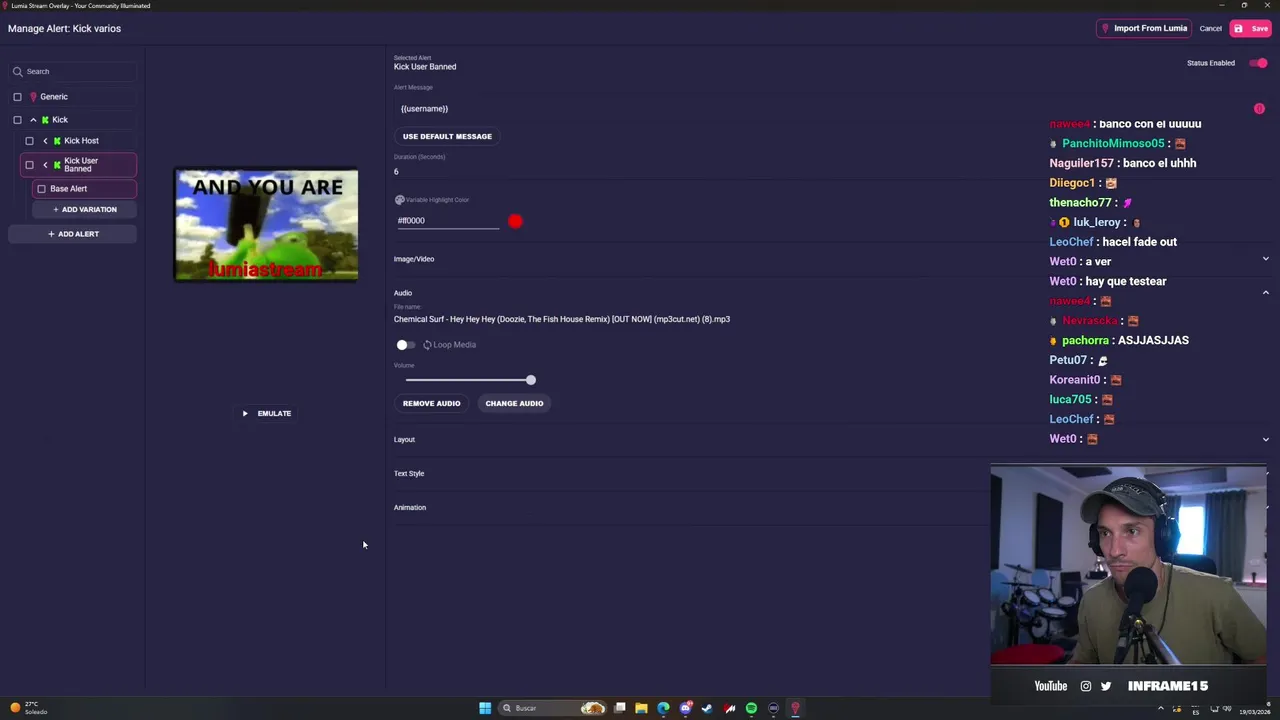Image resolution: width=1280 pixels, height=720 pixels.
Task: Click the loop icon beside Loop Media
Action: coord(427,345)
